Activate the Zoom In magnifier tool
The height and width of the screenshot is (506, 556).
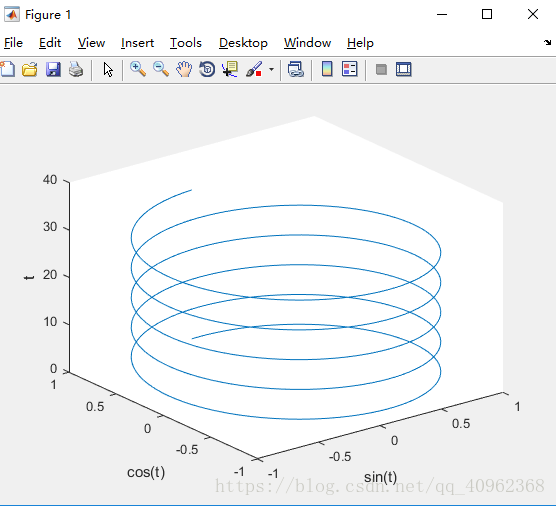click(x=138, y=69)
